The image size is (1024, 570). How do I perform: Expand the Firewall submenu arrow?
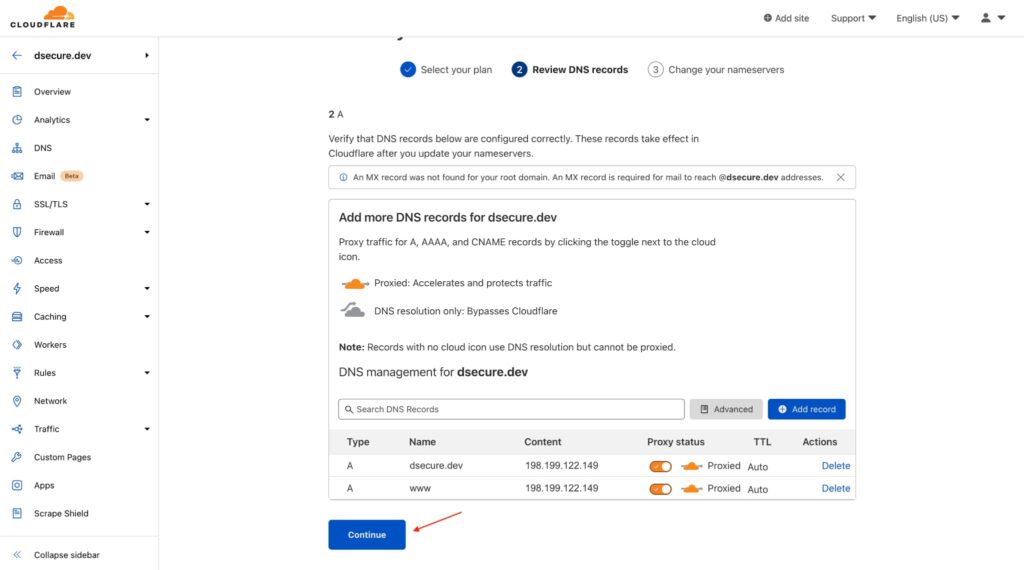pos(147,232)
